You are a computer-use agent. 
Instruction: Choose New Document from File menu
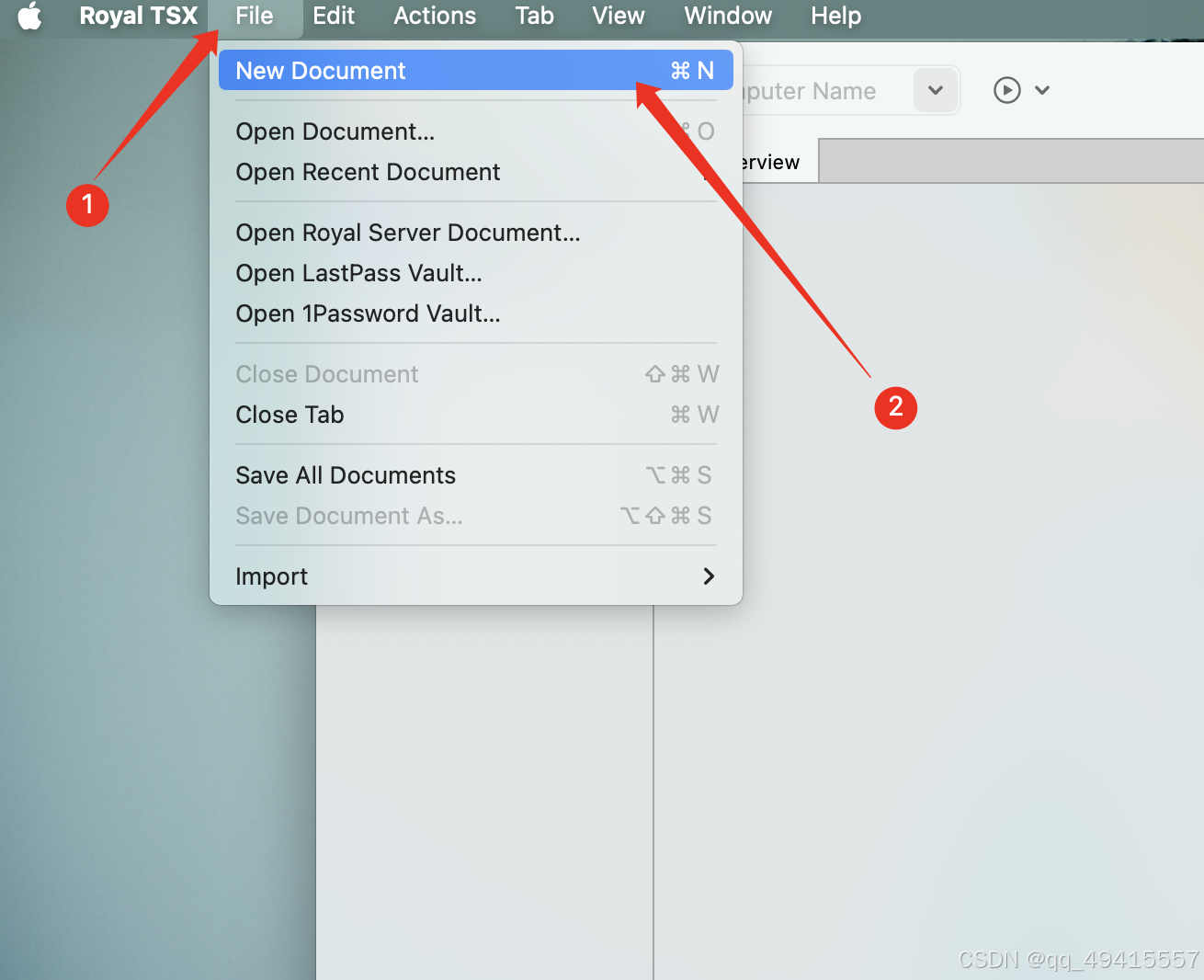(x=476, y=71)
